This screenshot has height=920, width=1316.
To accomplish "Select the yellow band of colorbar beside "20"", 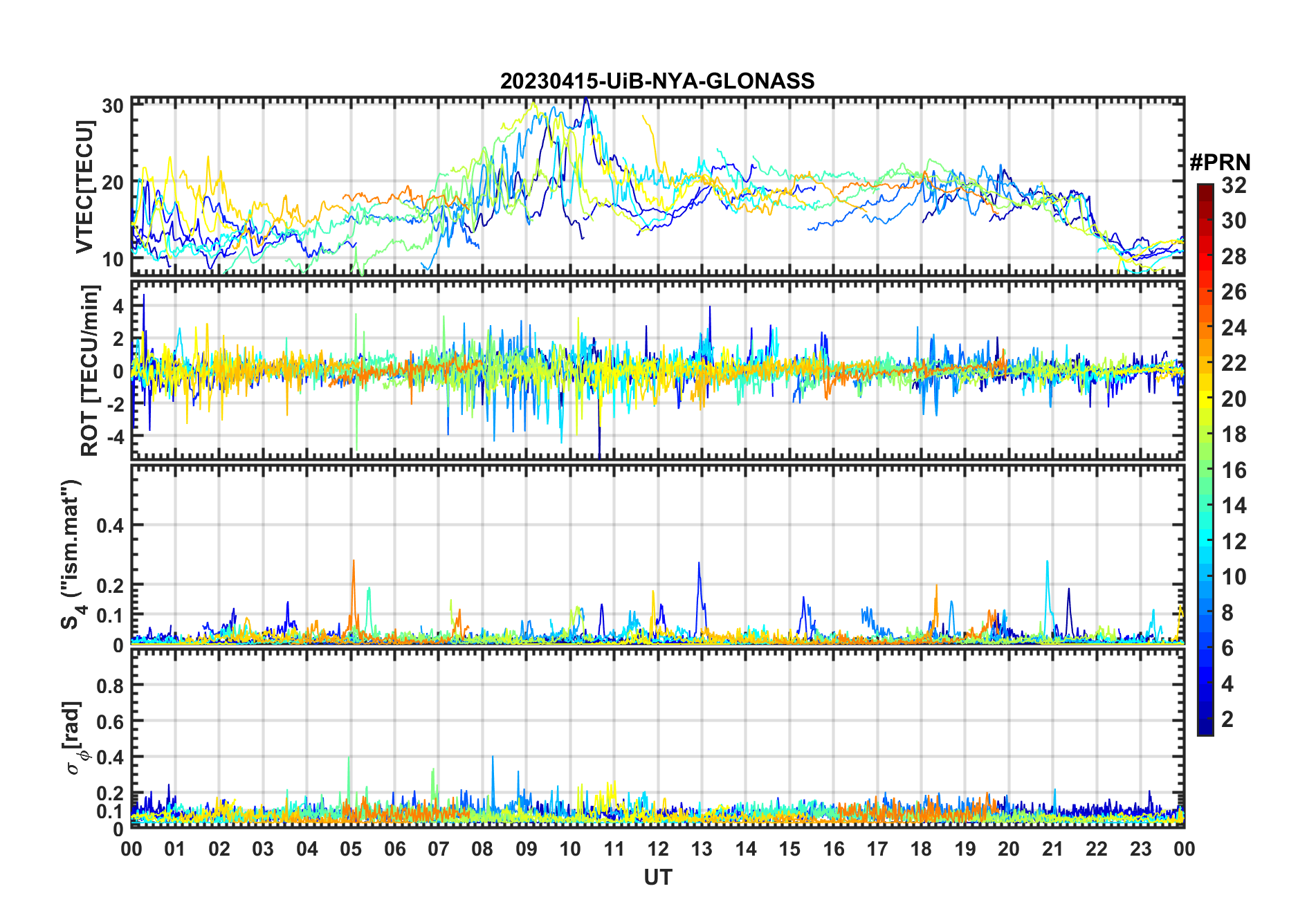I will pos(1205,398).
